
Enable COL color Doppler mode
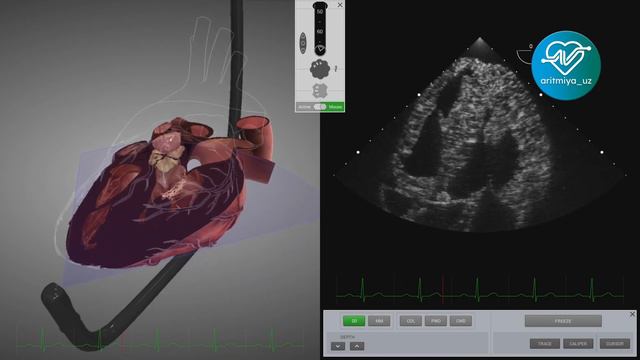tap(411, 321)
